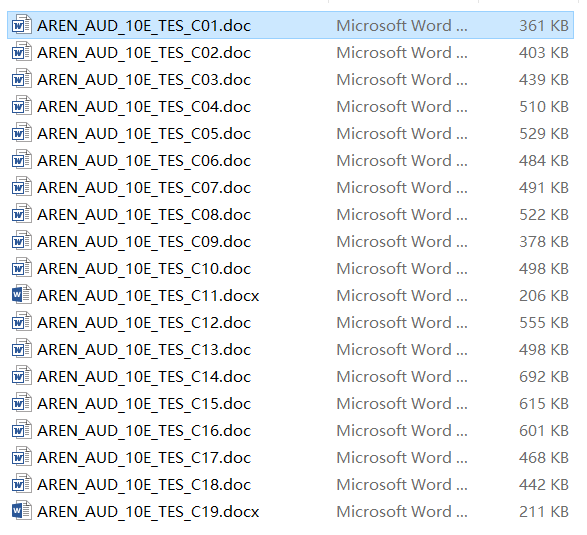The image size is (587, 535).
Task: Select file name AREN_AUD_10E_TES_C02.doc
Action: click(144, 53)
